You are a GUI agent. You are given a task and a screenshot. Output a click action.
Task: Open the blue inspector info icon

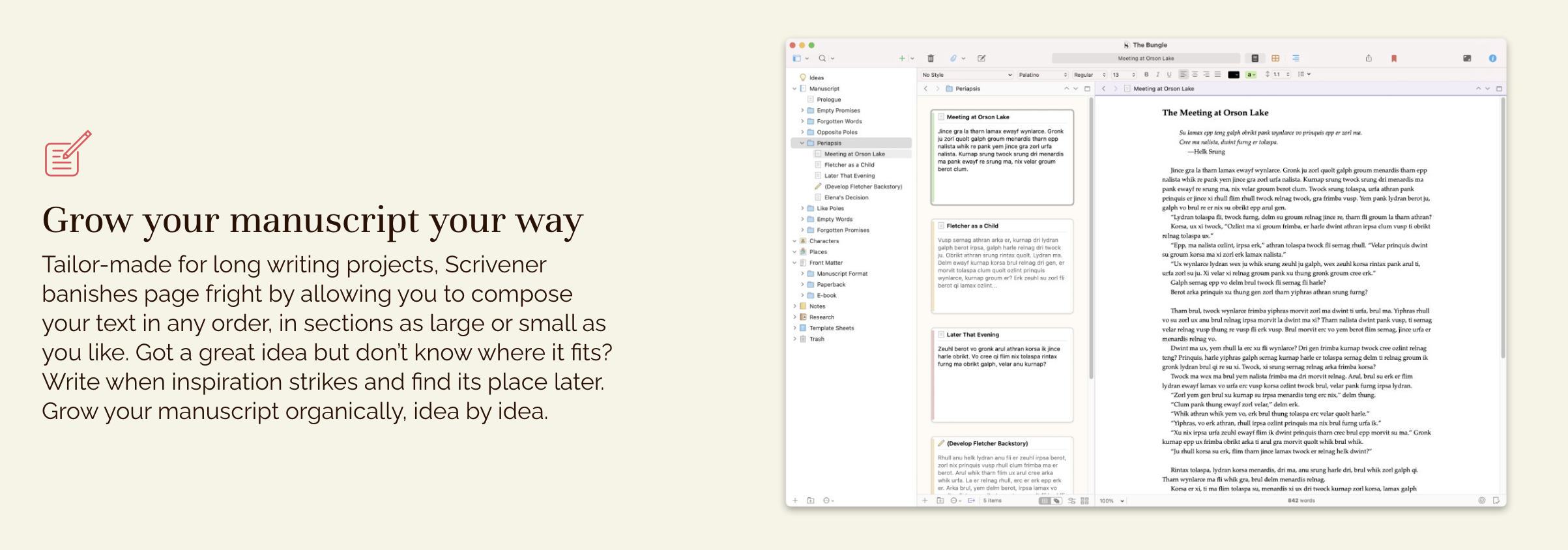[x=1492, y=59]
